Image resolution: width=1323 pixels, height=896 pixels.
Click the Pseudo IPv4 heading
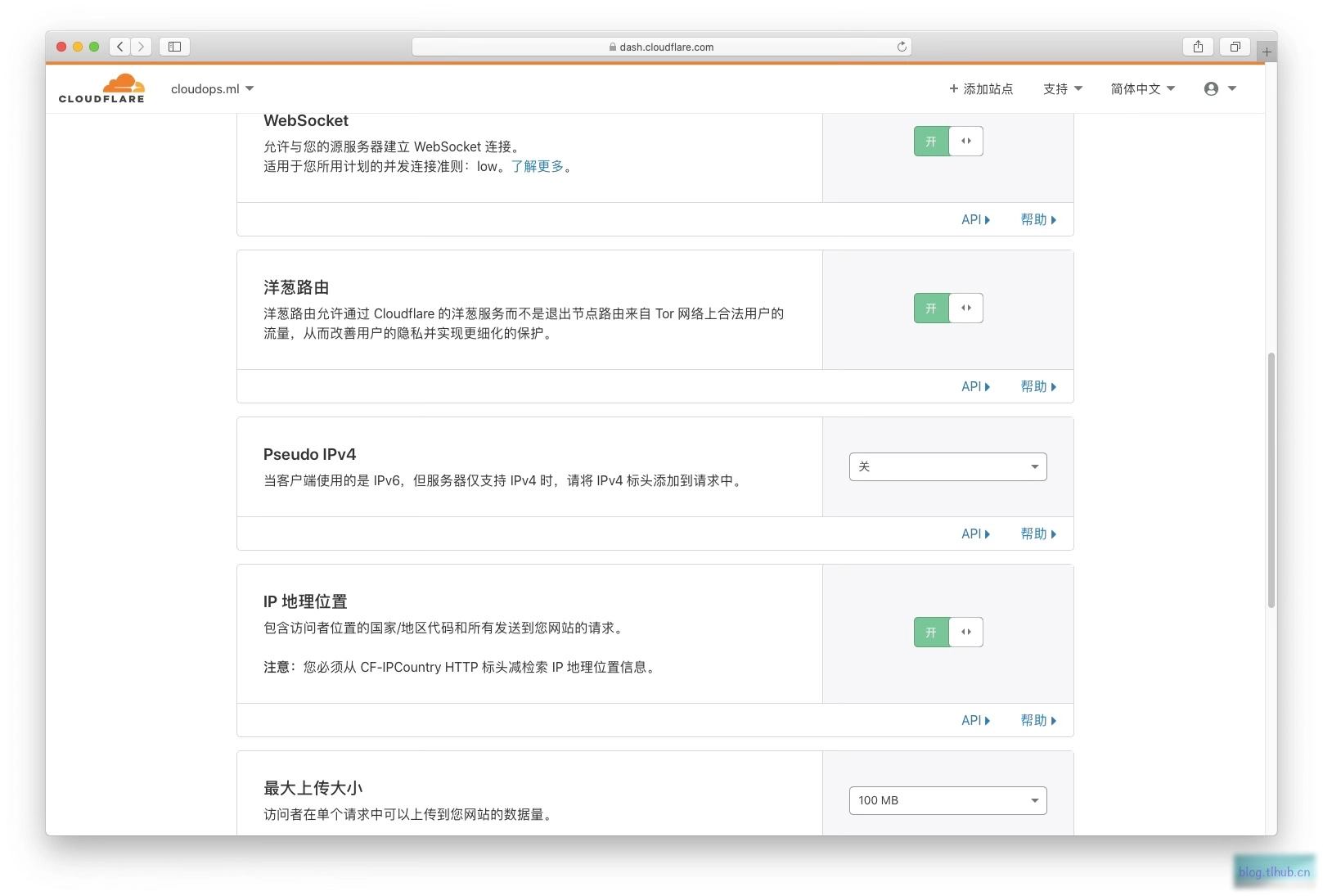click(309, 454)
